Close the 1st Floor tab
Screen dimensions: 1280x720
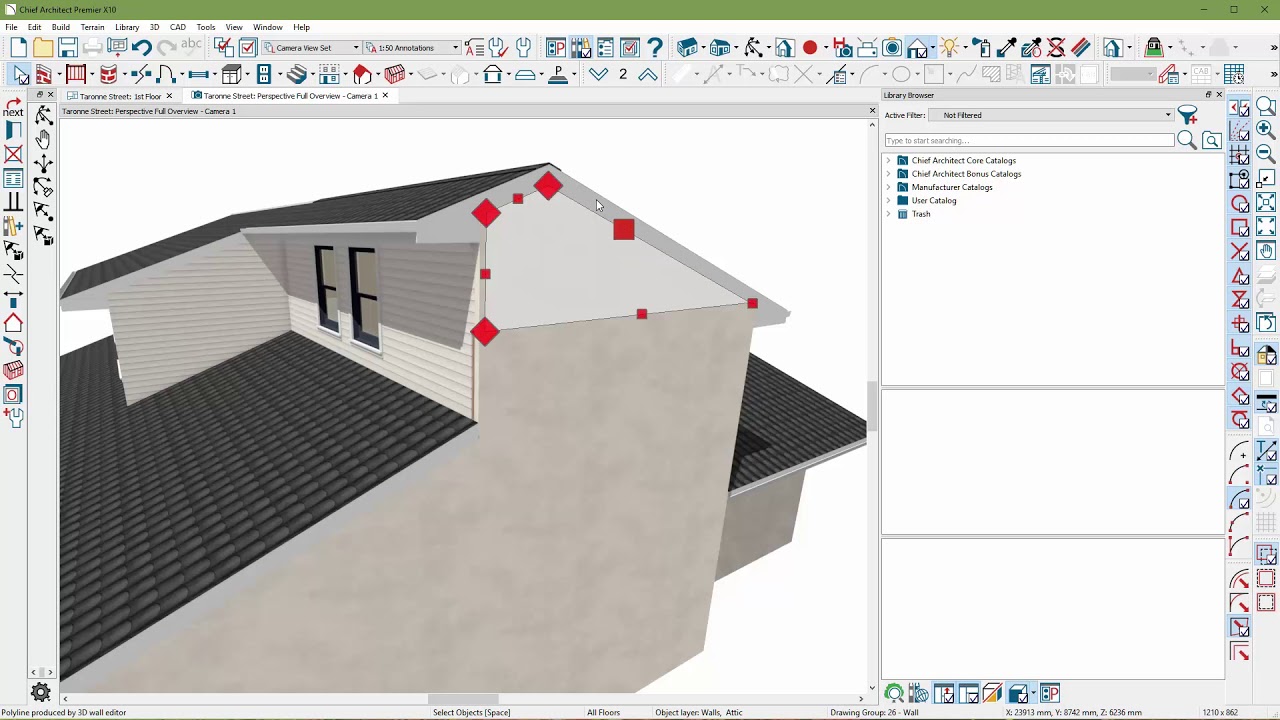click(x=169, y=96)
